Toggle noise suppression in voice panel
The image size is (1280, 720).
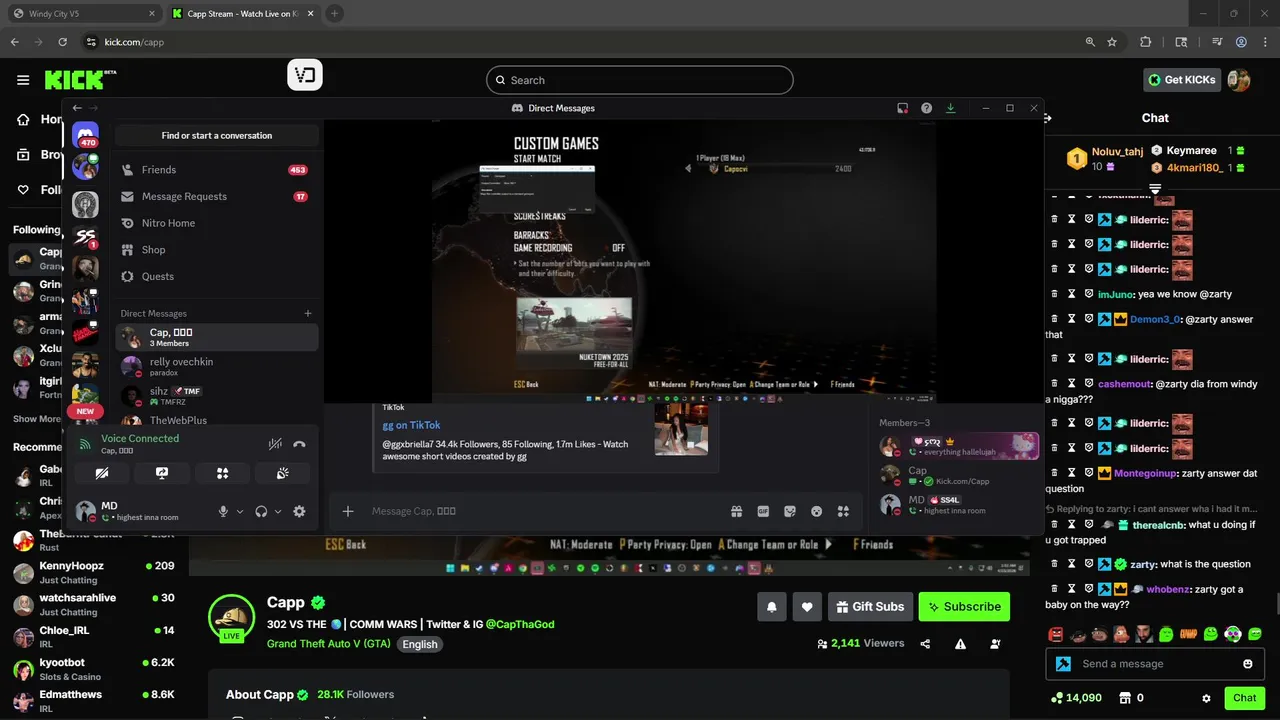[275, 444]
